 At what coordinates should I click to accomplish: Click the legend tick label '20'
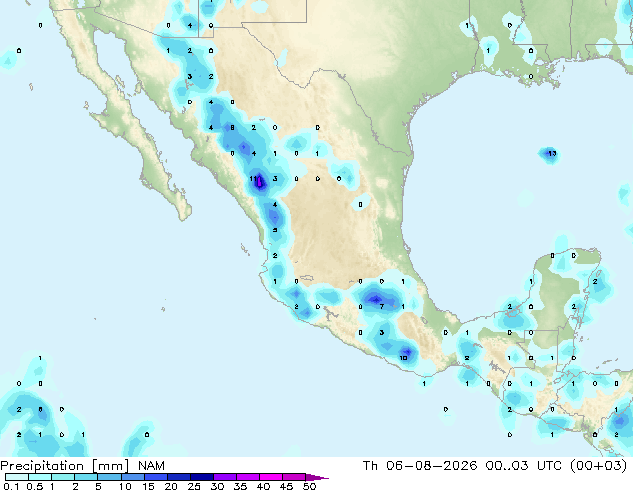(171, 486)
